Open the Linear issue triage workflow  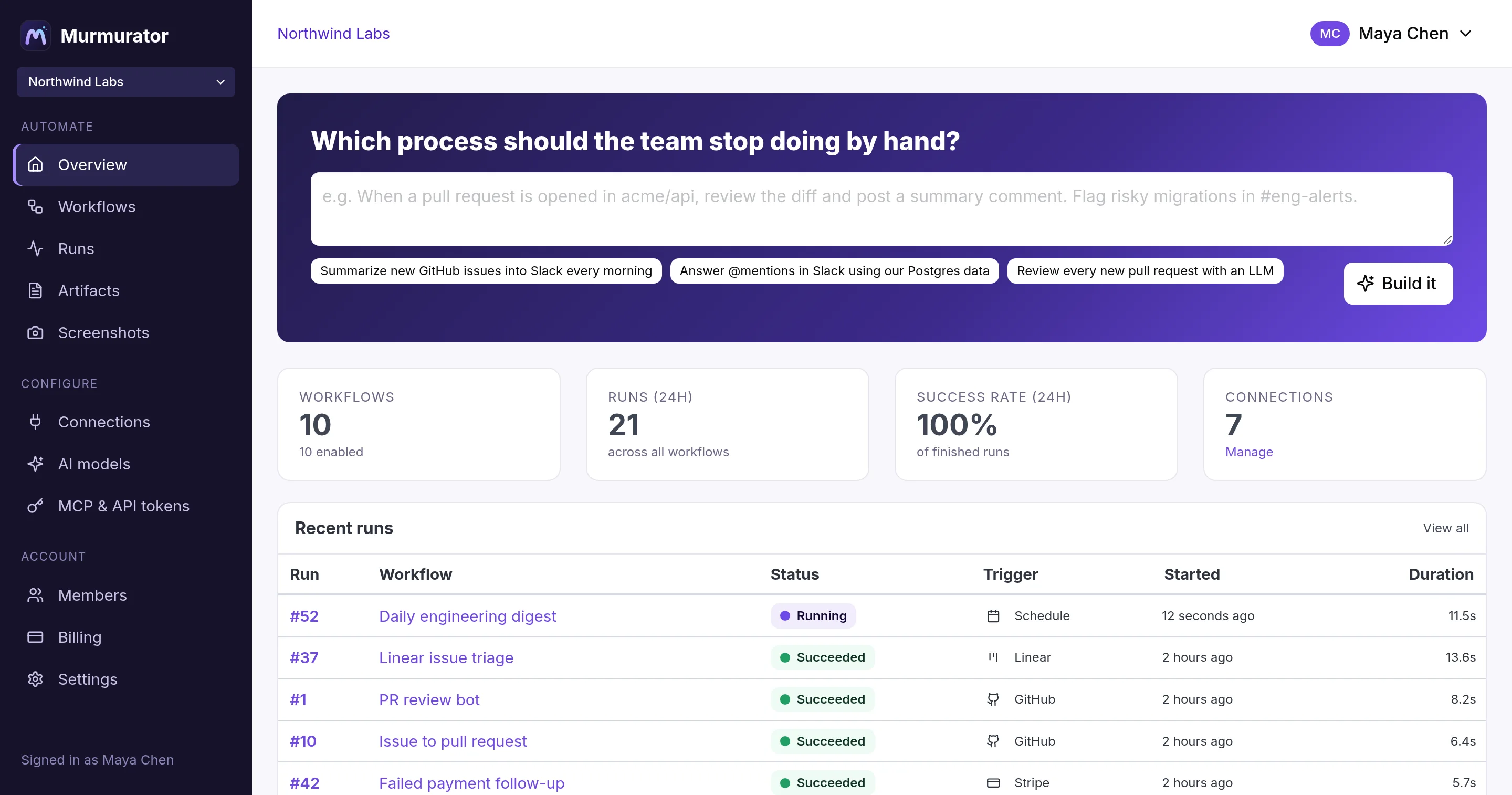[446, 657]
